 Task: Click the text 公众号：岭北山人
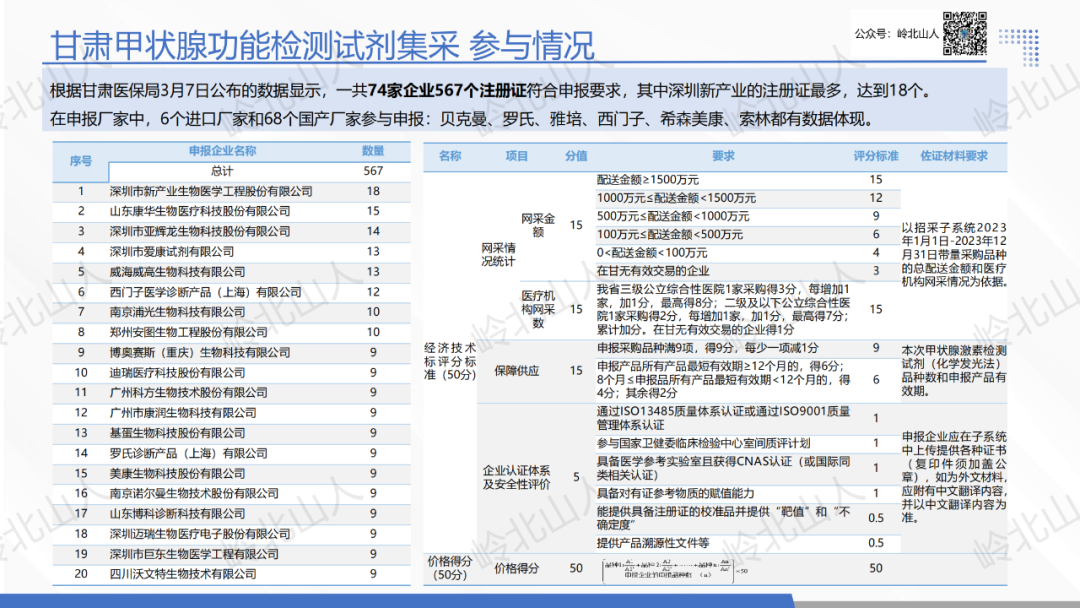(896, 34)
